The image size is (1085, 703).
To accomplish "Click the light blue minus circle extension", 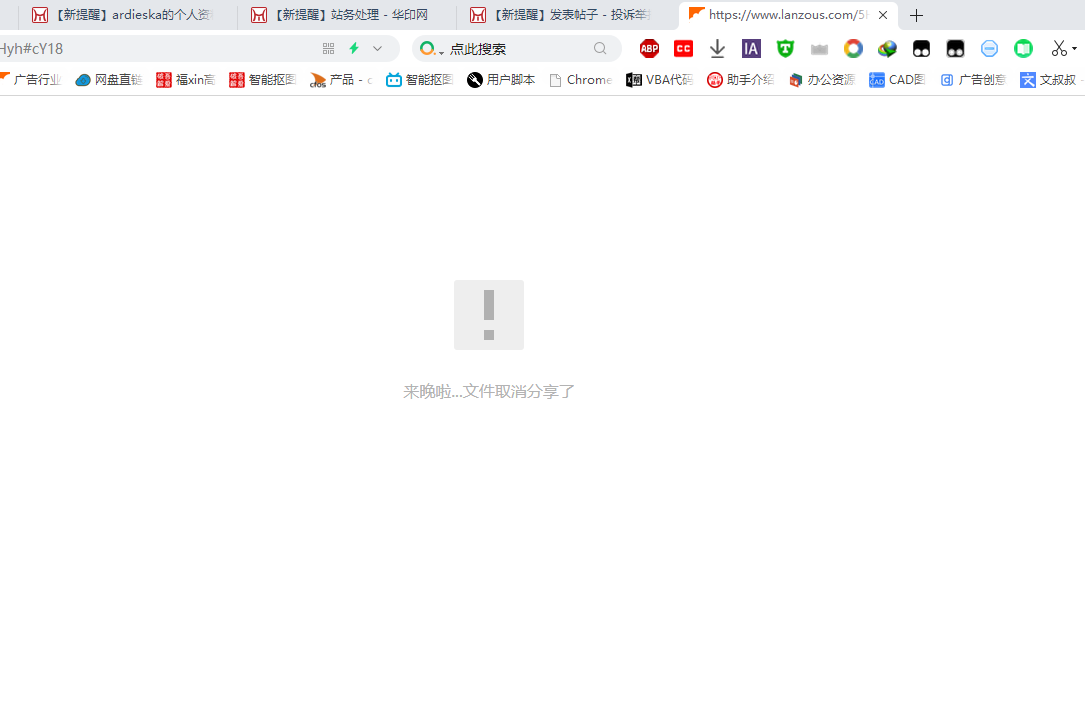I will pyautogui.click(x=990, y=48).
